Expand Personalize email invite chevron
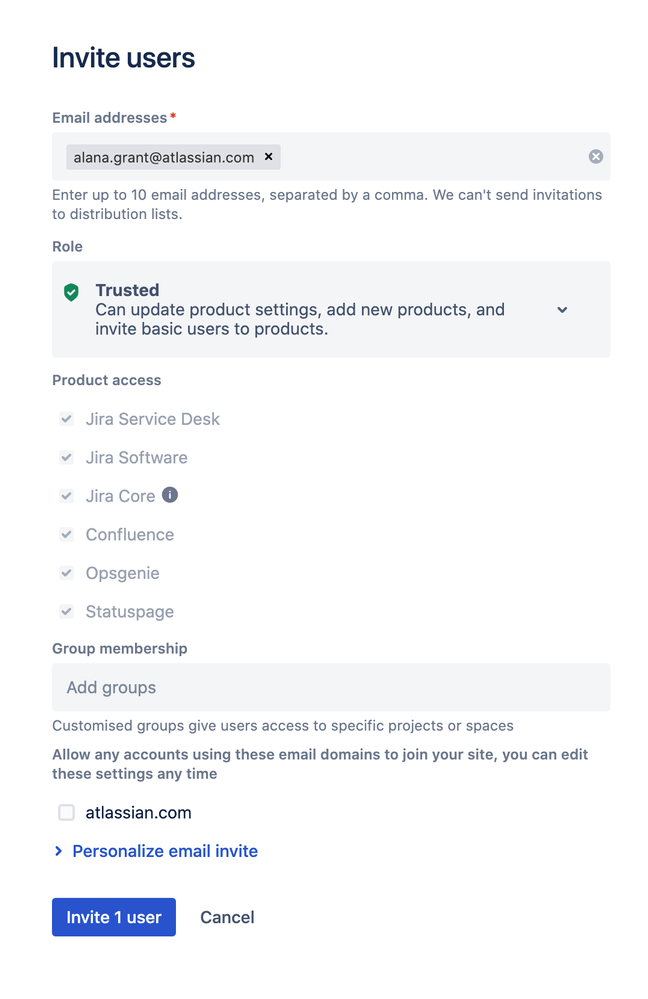648x999 pixels. [x=59, y=851]
